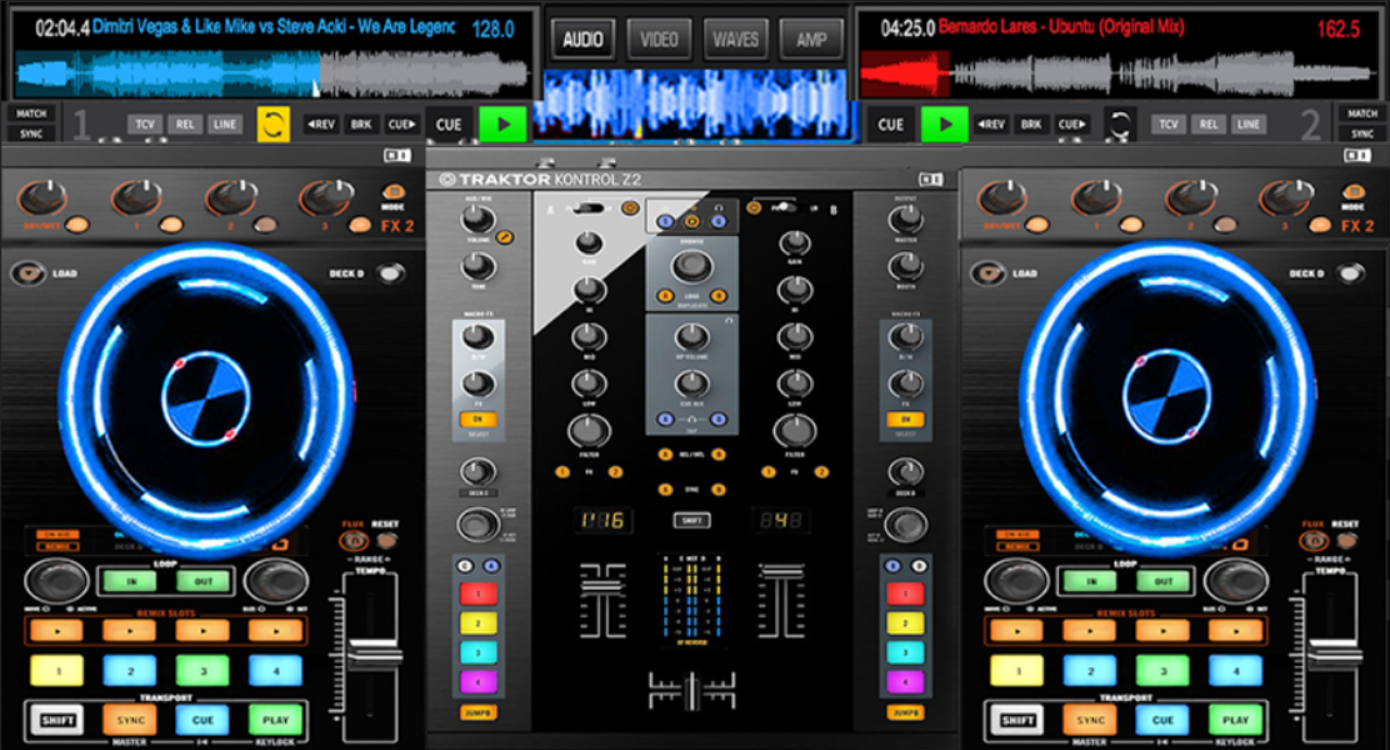
Task: Trigger magenta cue pad 4 on mixer right side
Action: tap(905, 682)
